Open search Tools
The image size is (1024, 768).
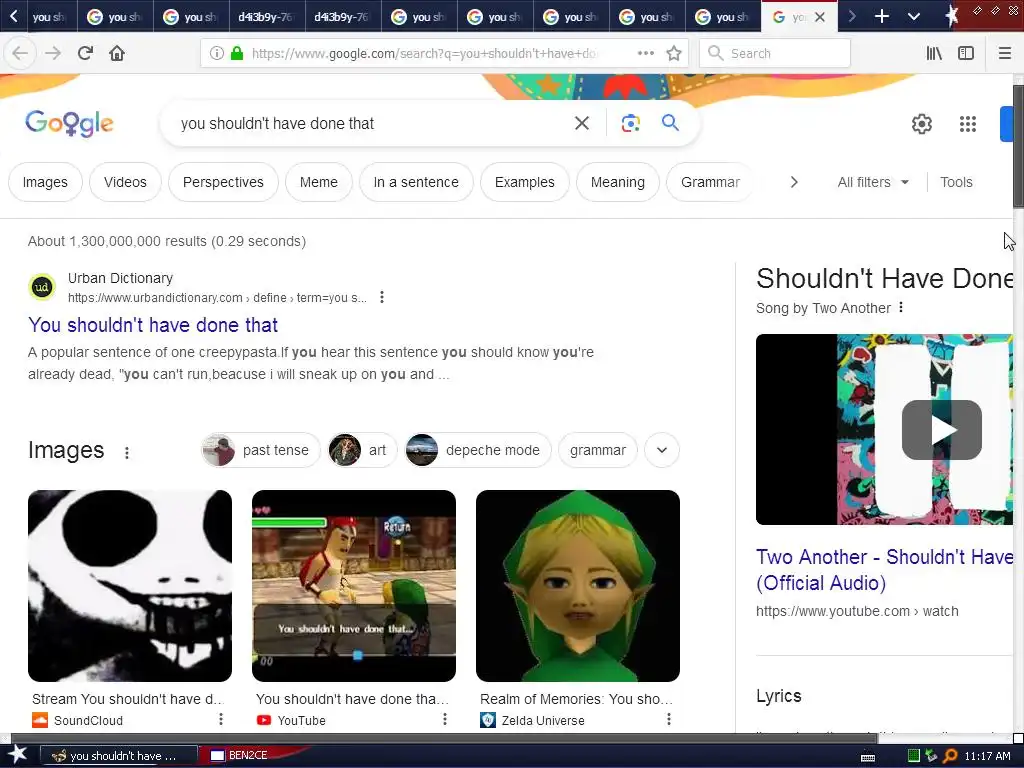tap(956, 182)
